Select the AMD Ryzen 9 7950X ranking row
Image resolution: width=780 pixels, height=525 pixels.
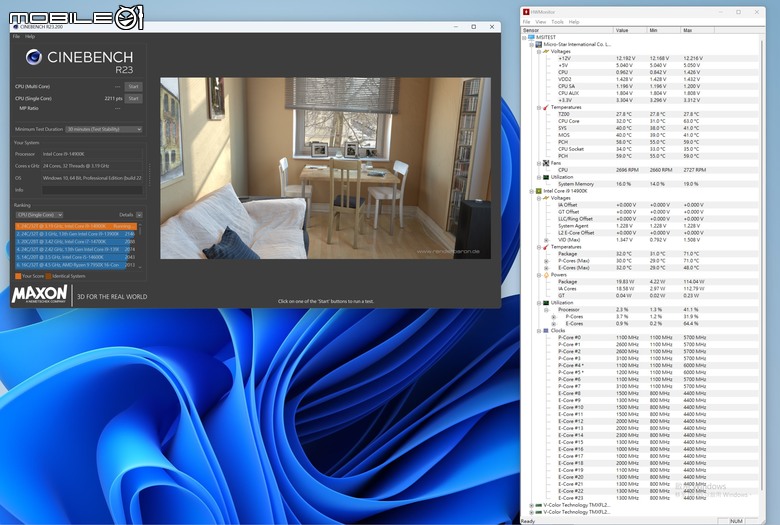pos(76,265)
